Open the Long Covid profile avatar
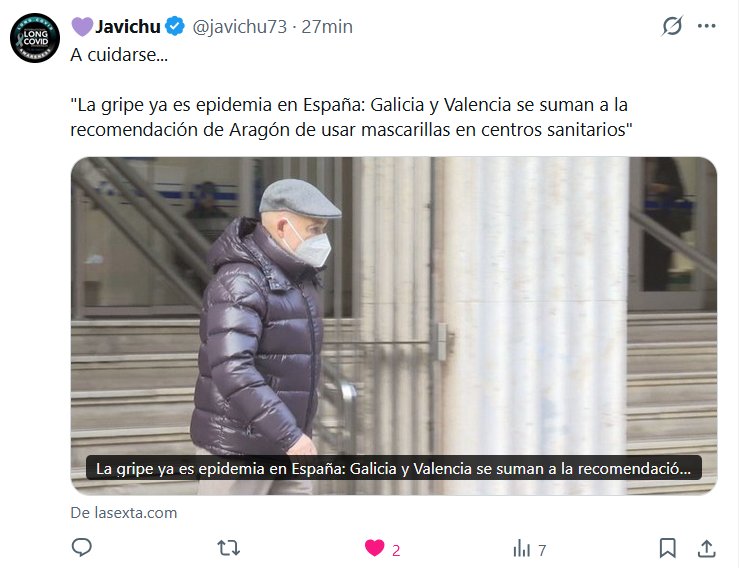The image size is (740, 568). pyautogui.click(x=35, y=38)
